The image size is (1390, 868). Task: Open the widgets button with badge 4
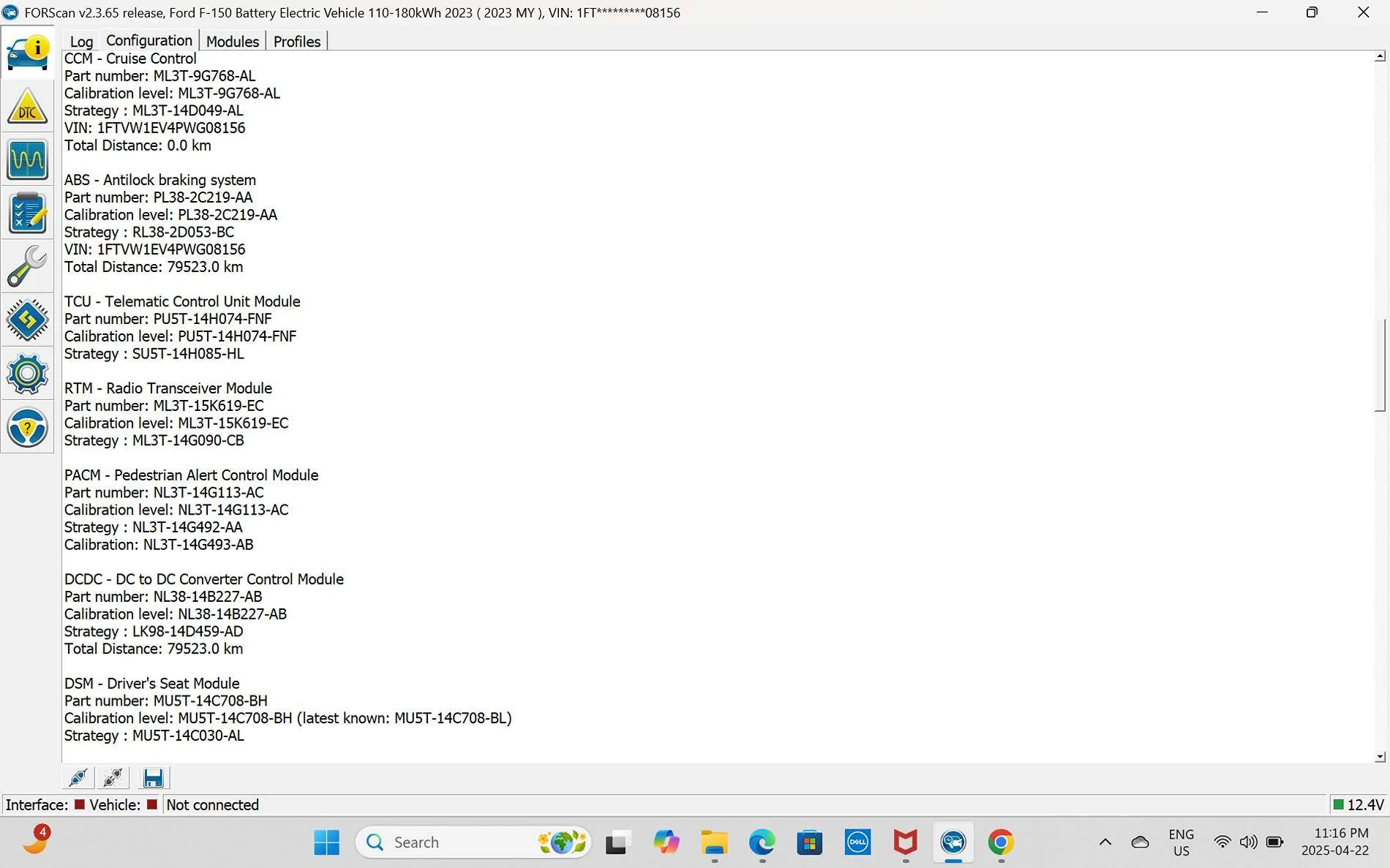35,841
